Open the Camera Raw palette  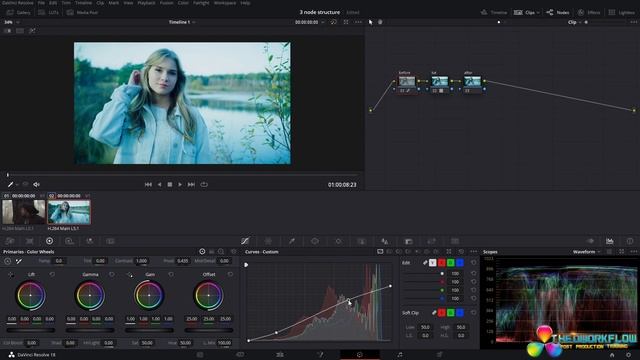click(10, 241)
